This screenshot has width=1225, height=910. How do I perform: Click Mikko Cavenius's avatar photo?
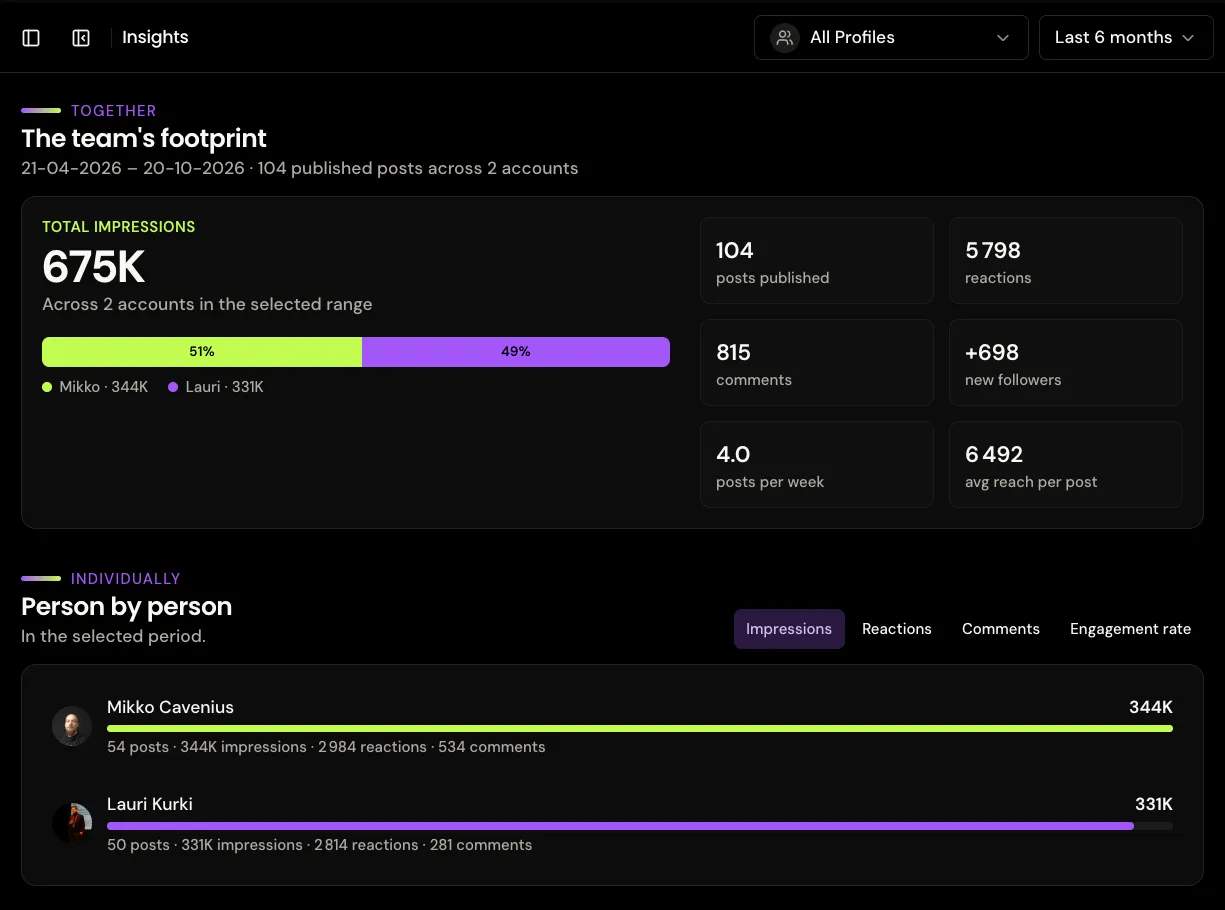pyautogui.click(x=72, y=726)
